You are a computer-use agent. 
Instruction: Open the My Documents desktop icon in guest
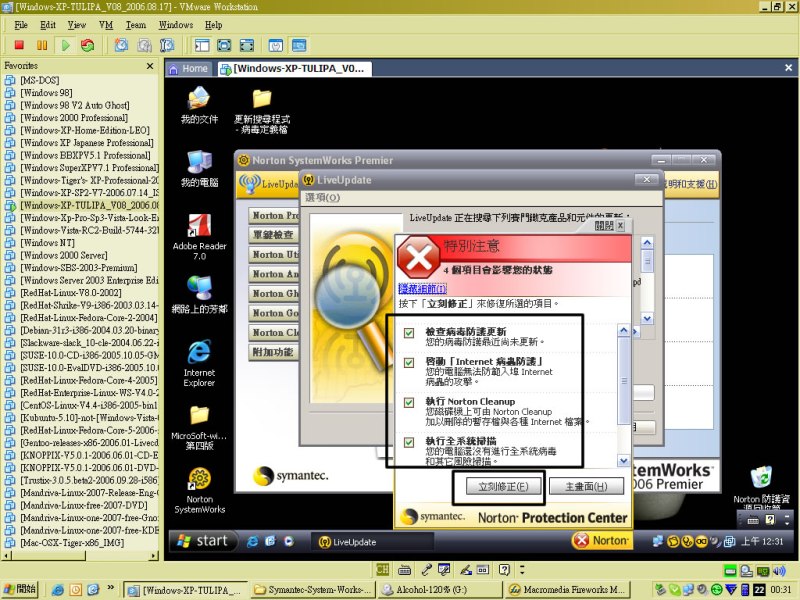199,105
